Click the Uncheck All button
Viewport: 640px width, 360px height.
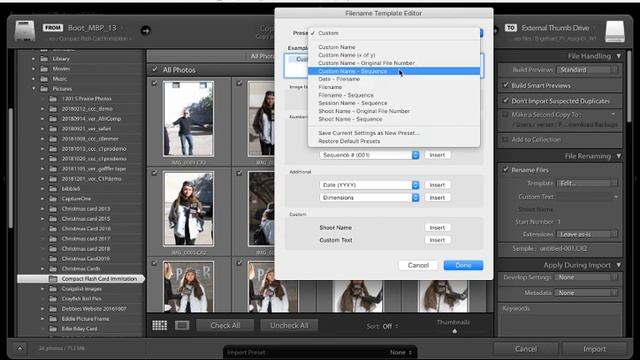point(289,325)
